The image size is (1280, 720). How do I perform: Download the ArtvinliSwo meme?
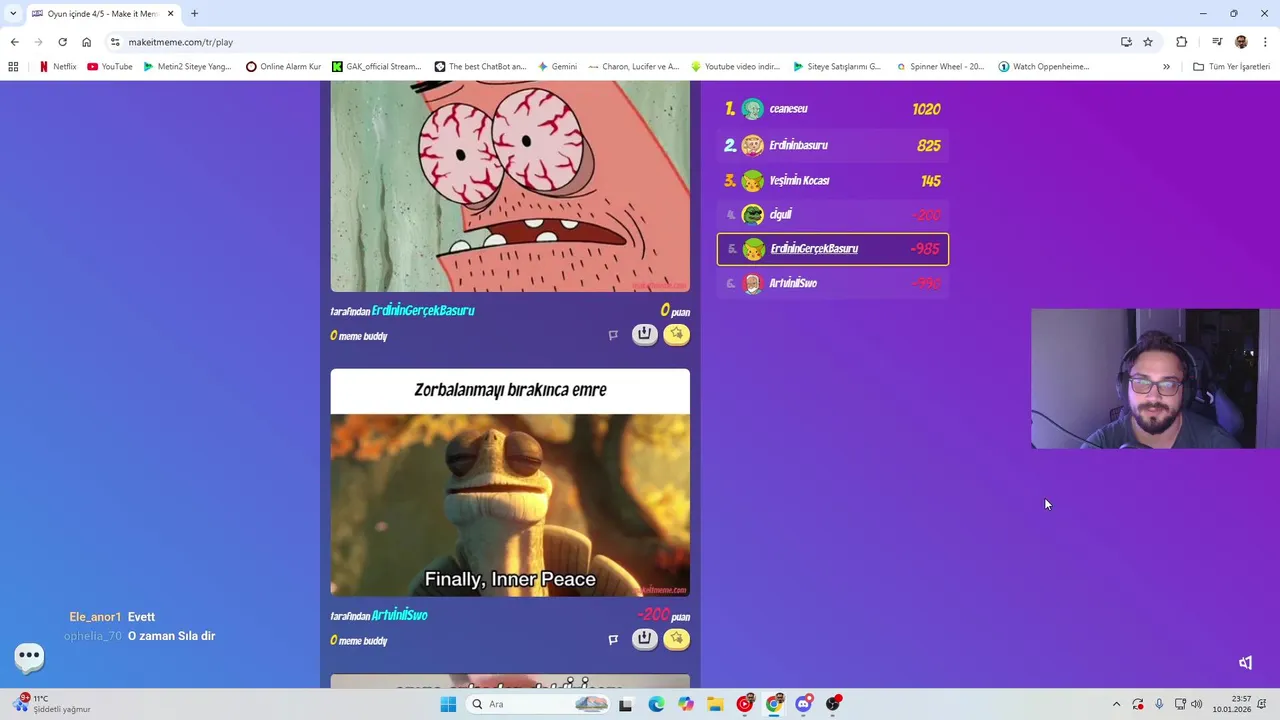coord(644,639)
